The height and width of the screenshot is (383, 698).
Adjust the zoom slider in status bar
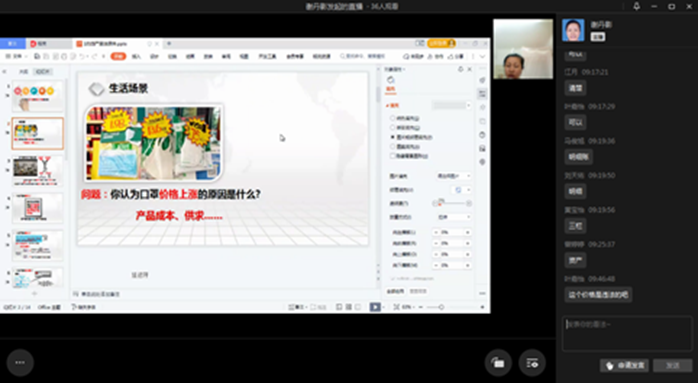(x=441, y=307)
